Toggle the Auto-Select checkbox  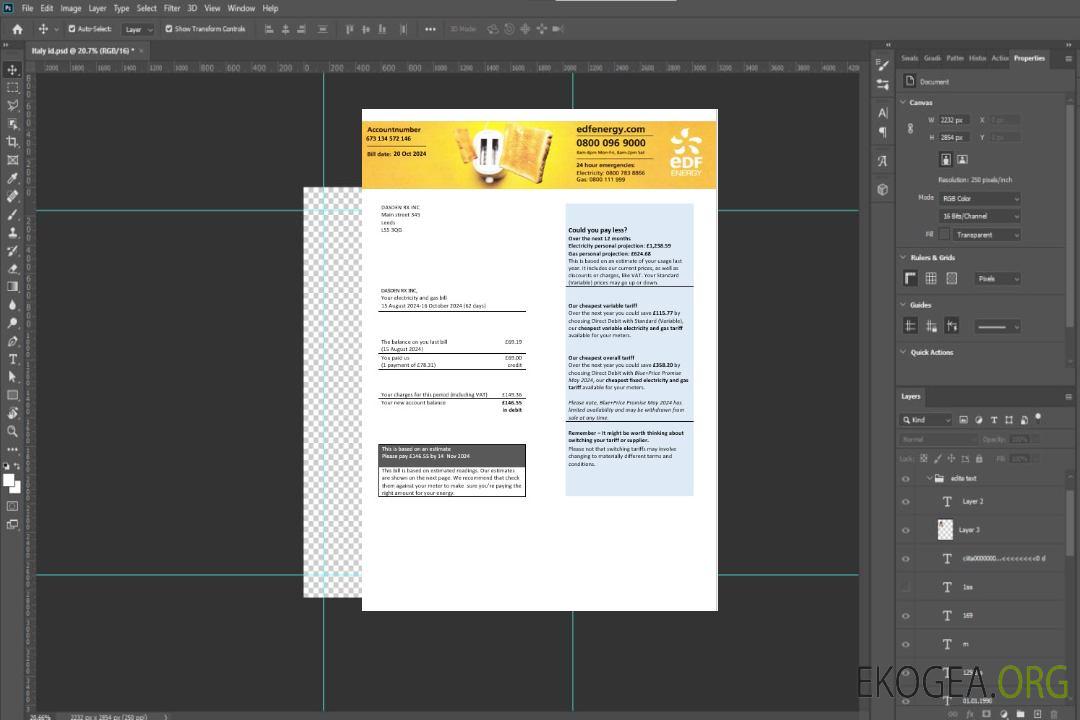coord(72,29)
